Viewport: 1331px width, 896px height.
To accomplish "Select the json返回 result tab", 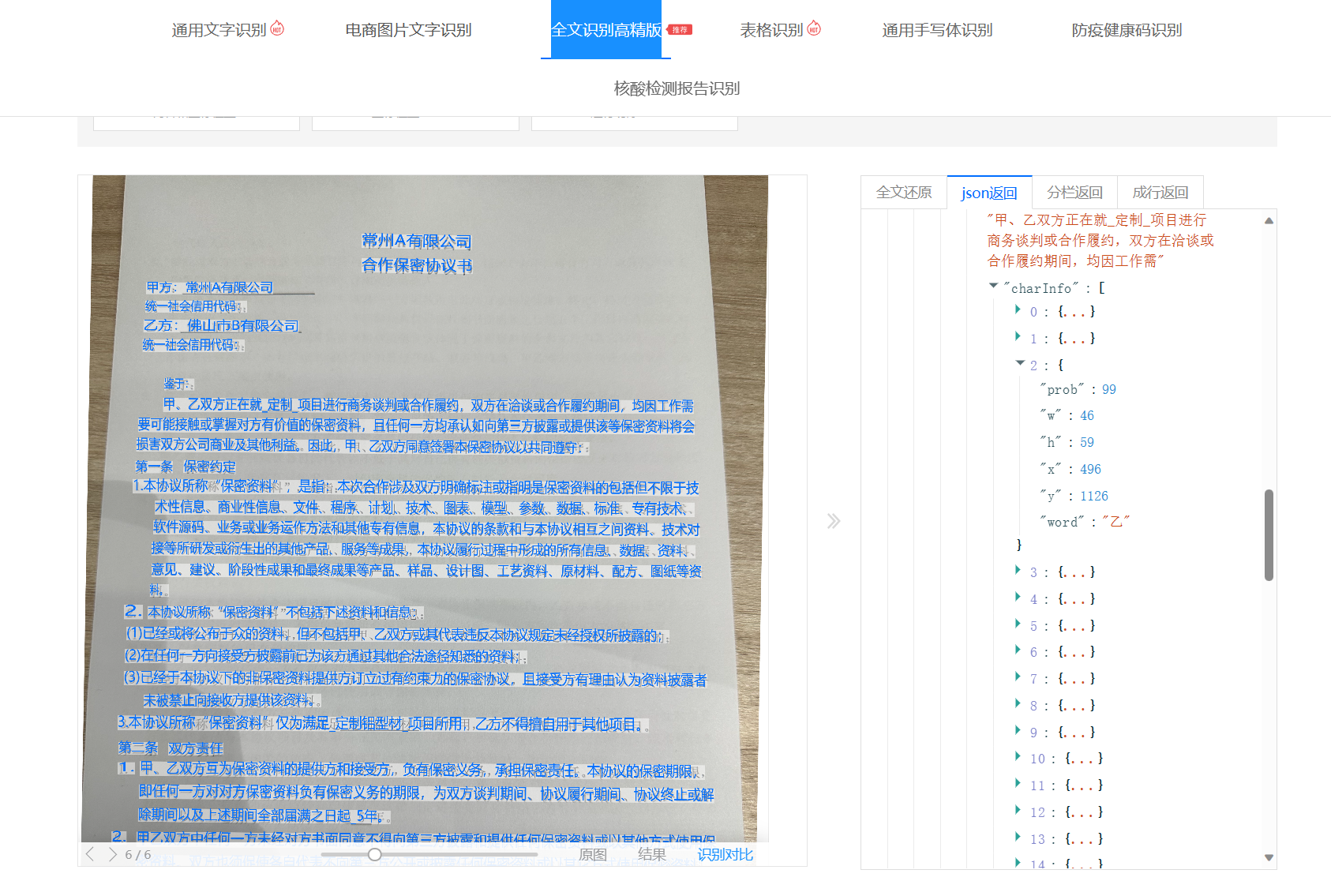I will click(989, 193).
